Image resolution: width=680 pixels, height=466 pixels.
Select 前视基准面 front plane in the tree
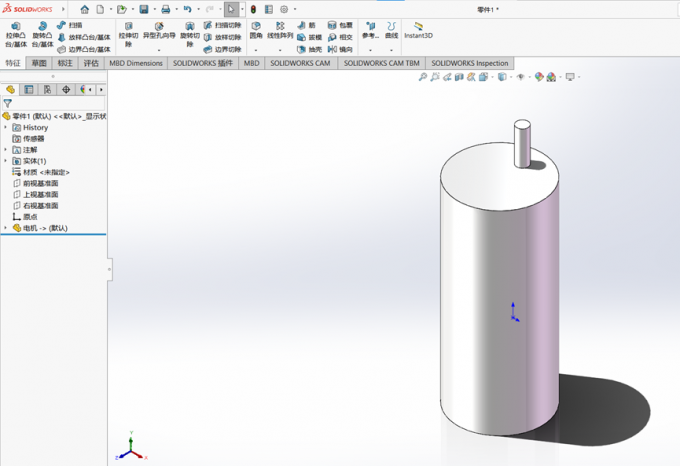pyautogui.click(x=36, y=183)
